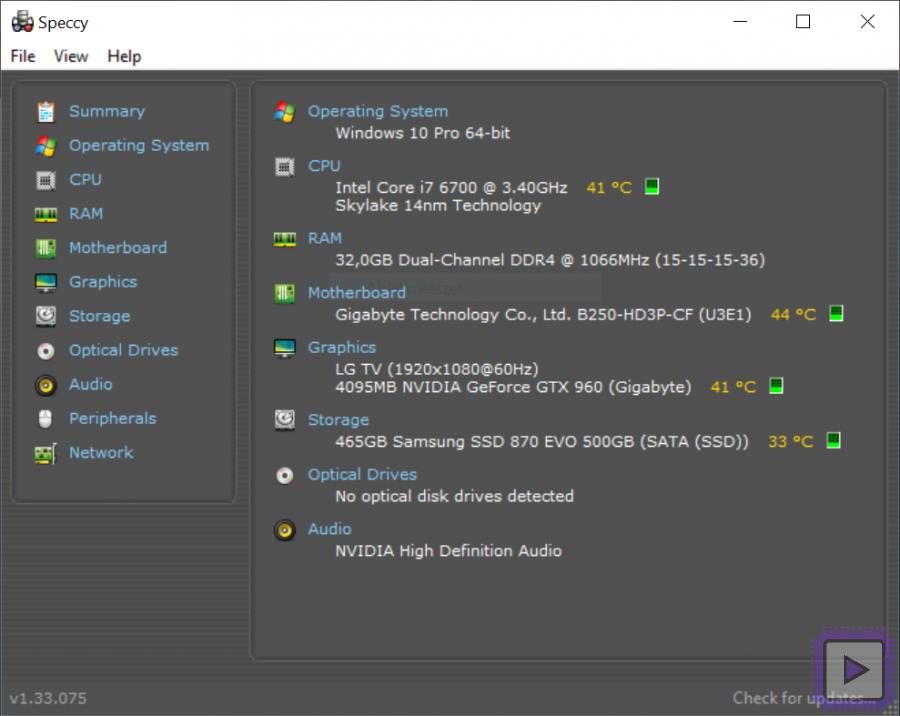Click the 'No optical disk drives detected' text
900x716 pixels.
tap(455, 496)
